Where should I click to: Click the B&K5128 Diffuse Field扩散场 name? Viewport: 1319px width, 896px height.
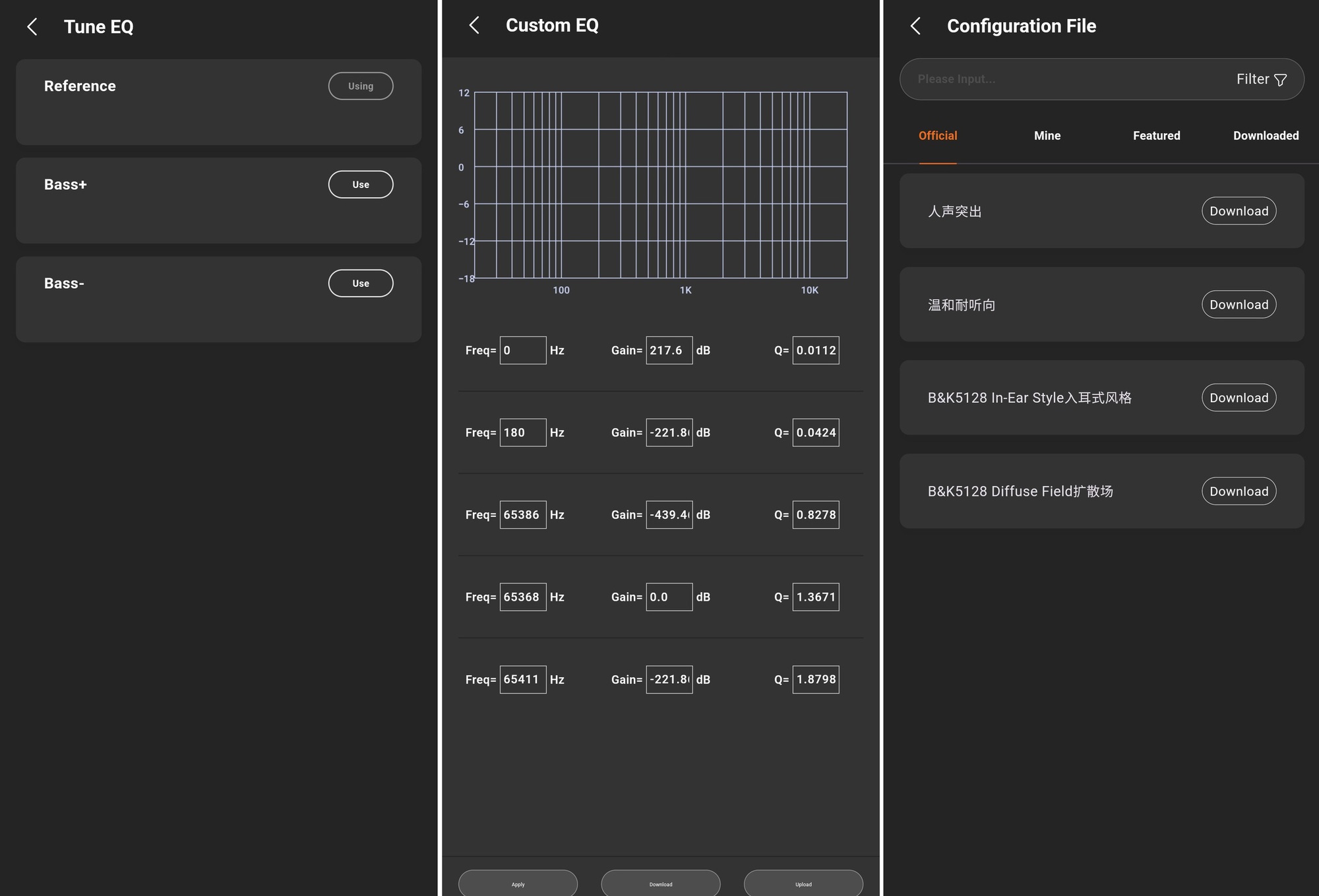(x=1020, y=492)
